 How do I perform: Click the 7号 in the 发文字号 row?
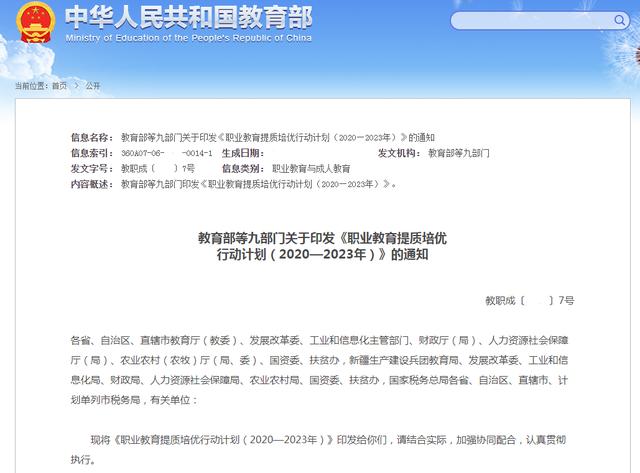click(x=188, y=169)
